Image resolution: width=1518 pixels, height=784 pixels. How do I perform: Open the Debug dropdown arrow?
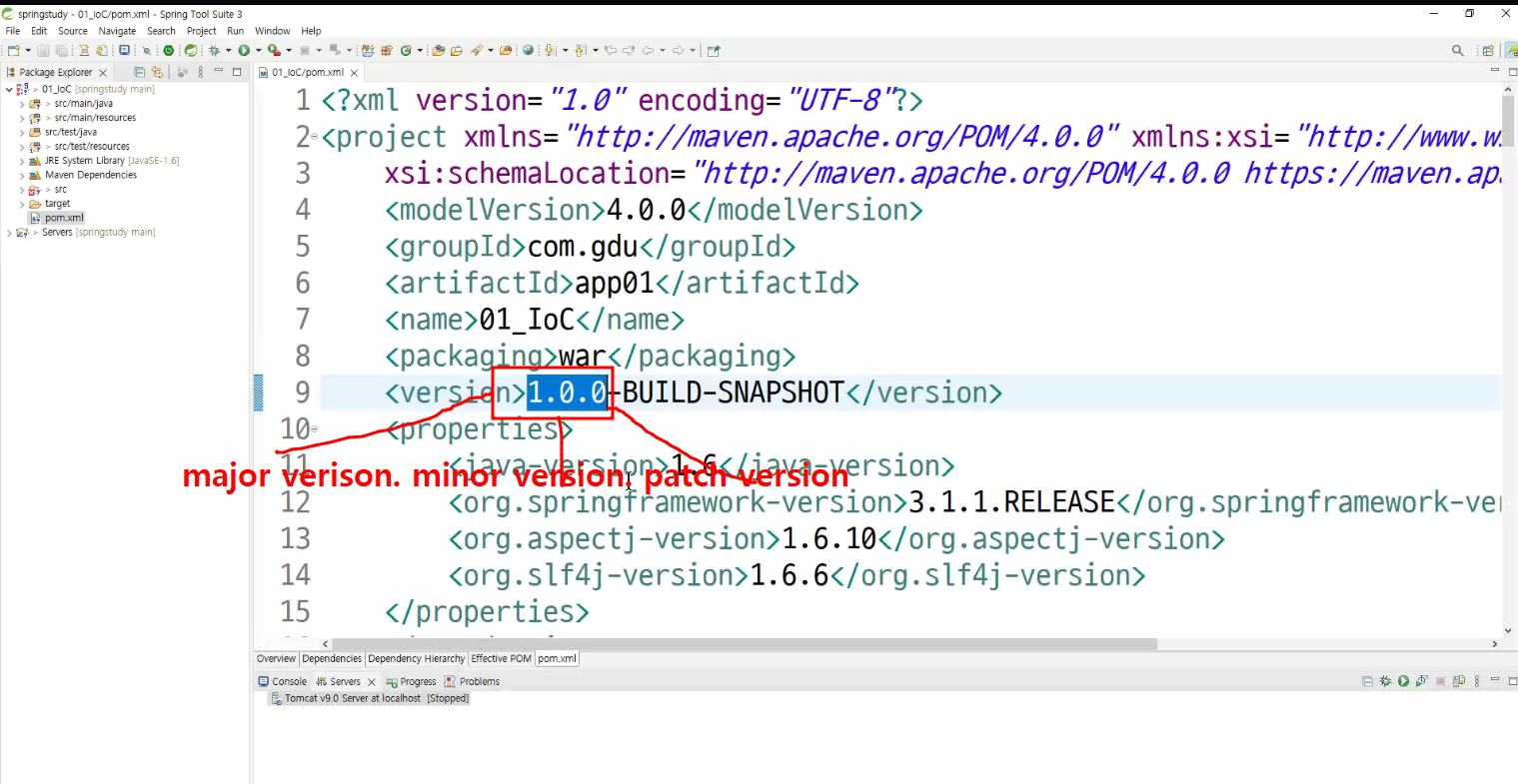click(228, 50)
